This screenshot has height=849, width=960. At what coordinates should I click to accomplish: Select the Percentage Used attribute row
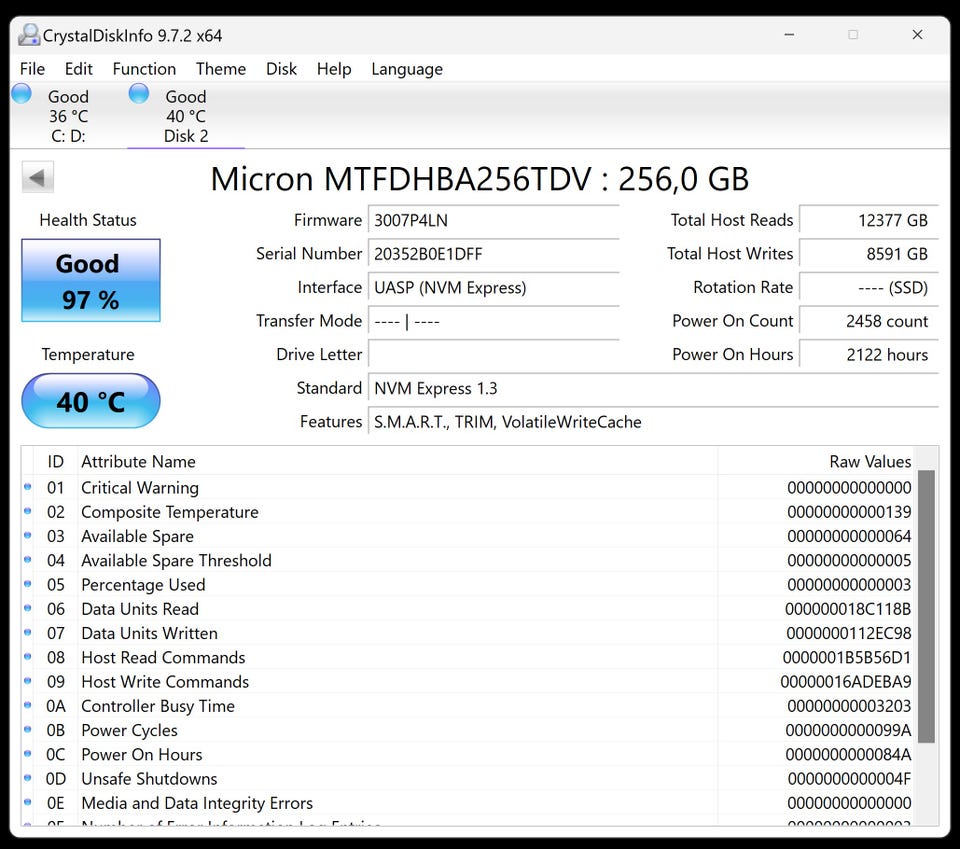[400, 585]
